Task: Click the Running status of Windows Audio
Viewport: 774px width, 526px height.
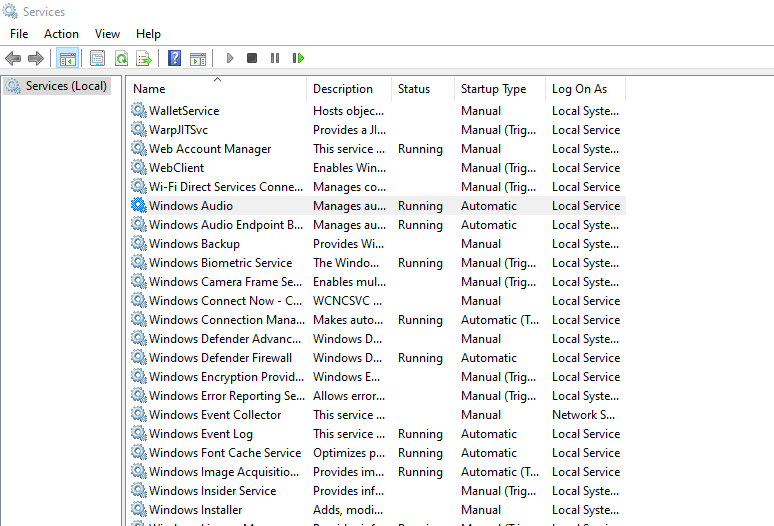Action: 420,206
